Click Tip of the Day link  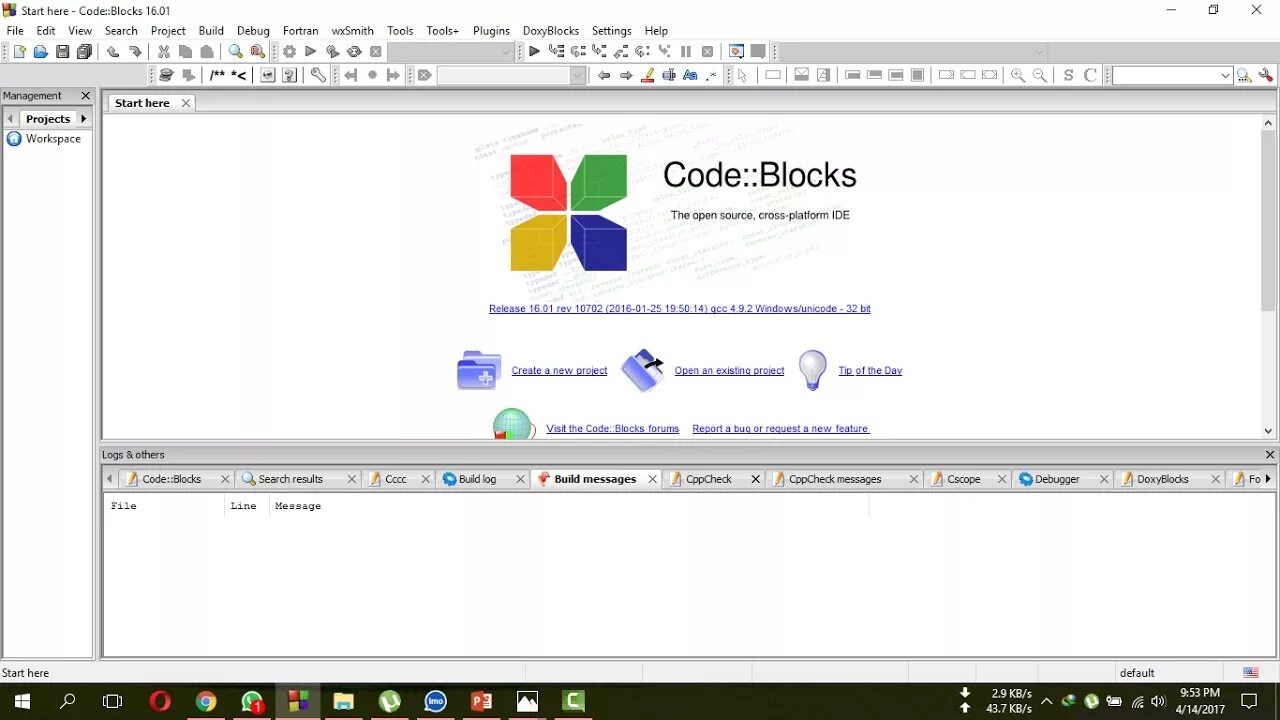tap(870, 371)
